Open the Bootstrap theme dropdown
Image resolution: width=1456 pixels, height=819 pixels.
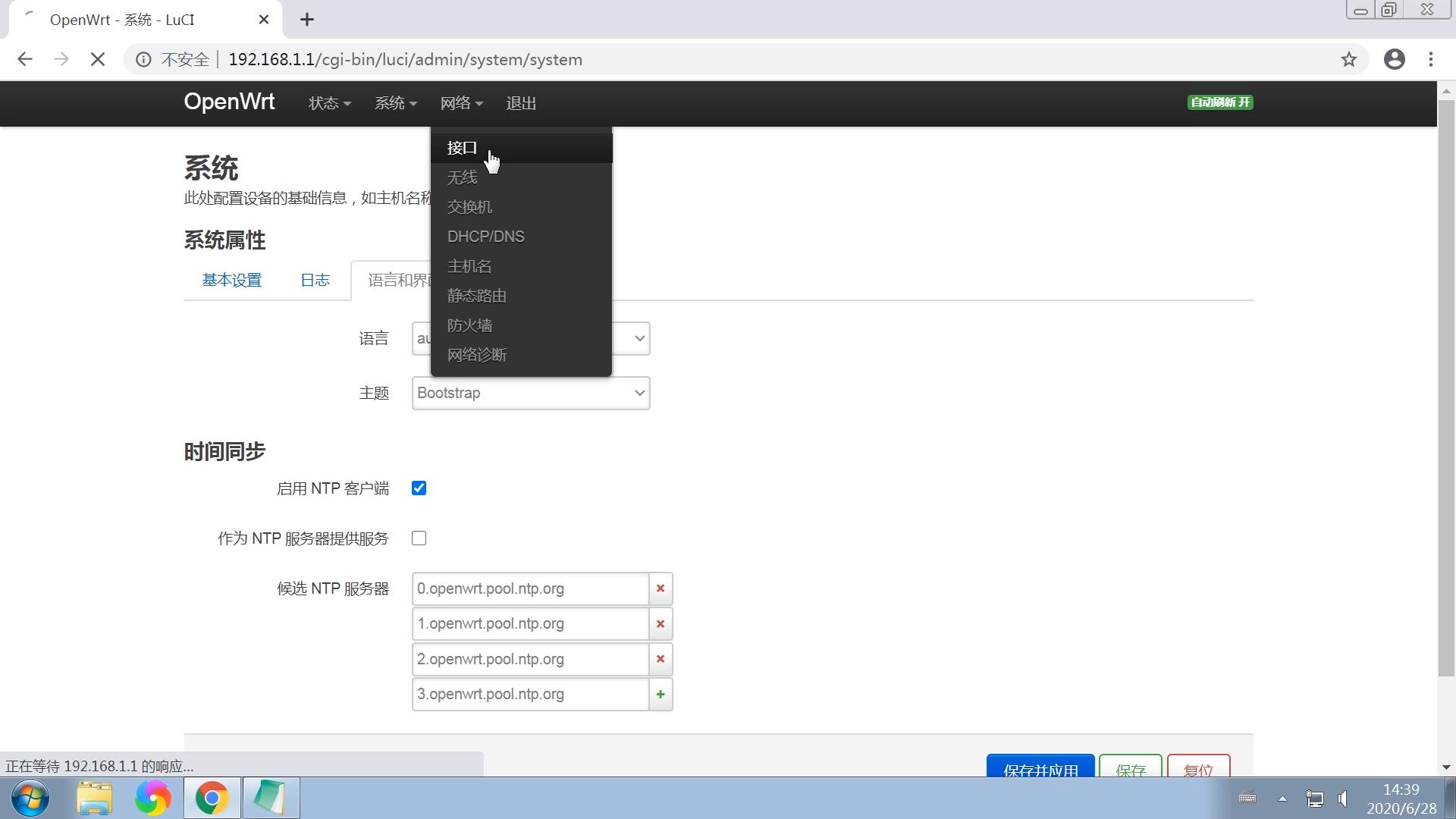coord(530,393)
